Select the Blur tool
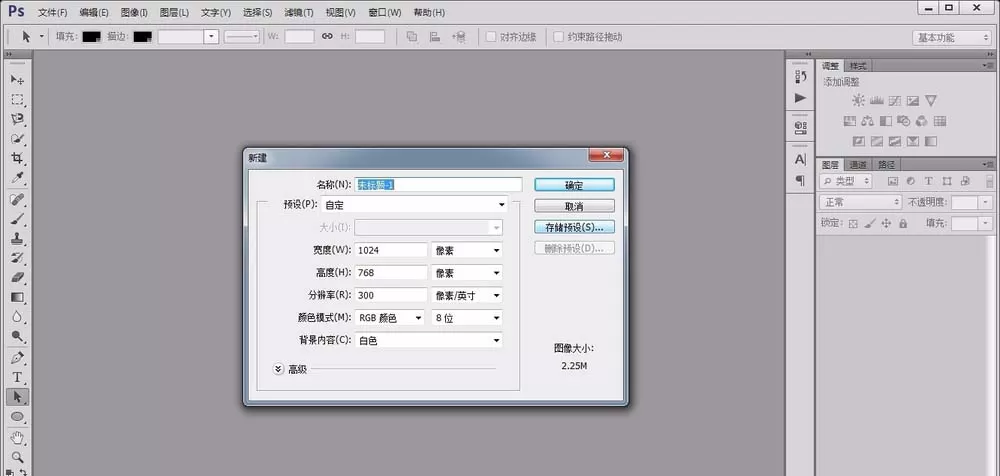This screenshot has height=476, width=1000. (x=17, y=316)
